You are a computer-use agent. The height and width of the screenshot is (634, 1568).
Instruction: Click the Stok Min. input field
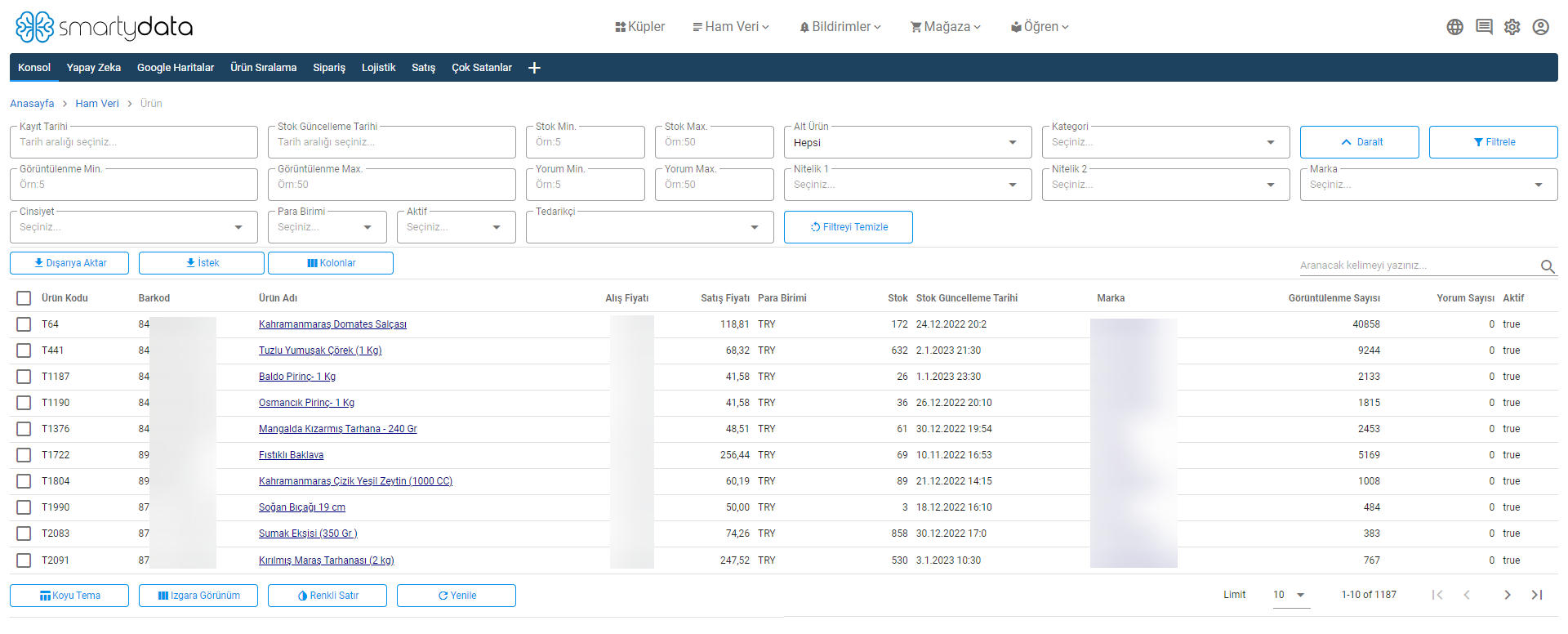pos(585,142)
